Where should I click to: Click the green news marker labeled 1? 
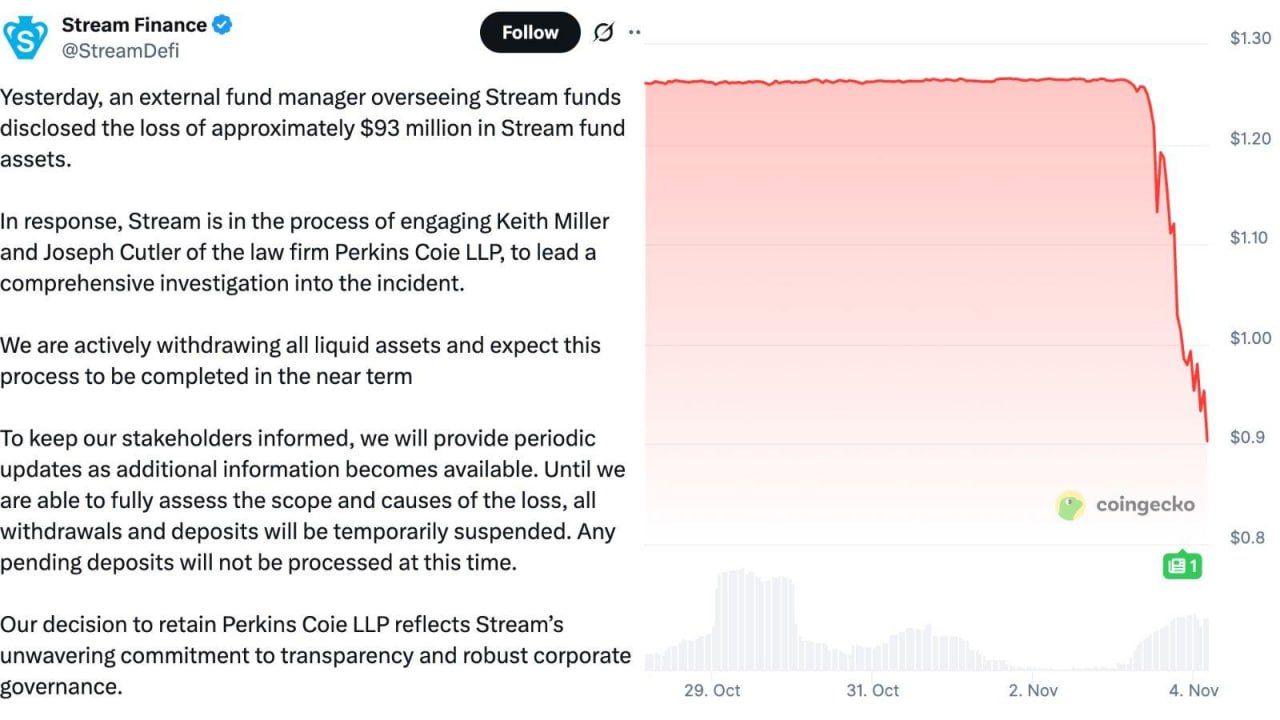tap(1181, 565)
